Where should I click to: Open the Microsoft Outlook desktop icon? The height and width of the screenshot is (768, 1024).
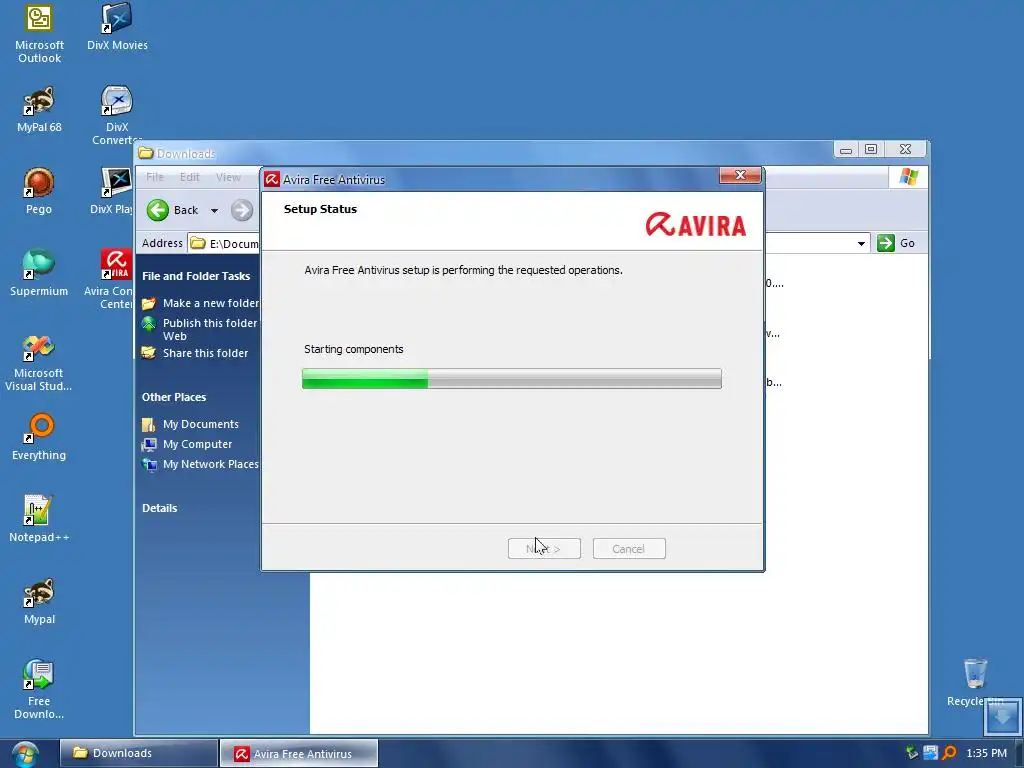point(39,34)
